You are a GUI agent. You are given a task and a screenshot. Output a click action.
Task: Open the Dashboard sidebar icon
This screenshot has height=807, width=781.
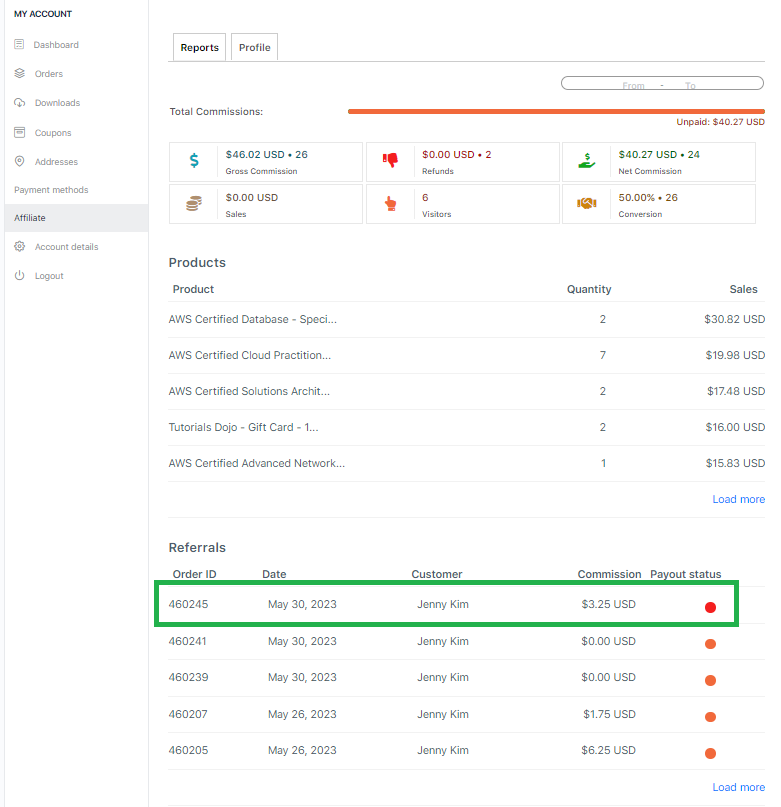(x=18, y=44)
